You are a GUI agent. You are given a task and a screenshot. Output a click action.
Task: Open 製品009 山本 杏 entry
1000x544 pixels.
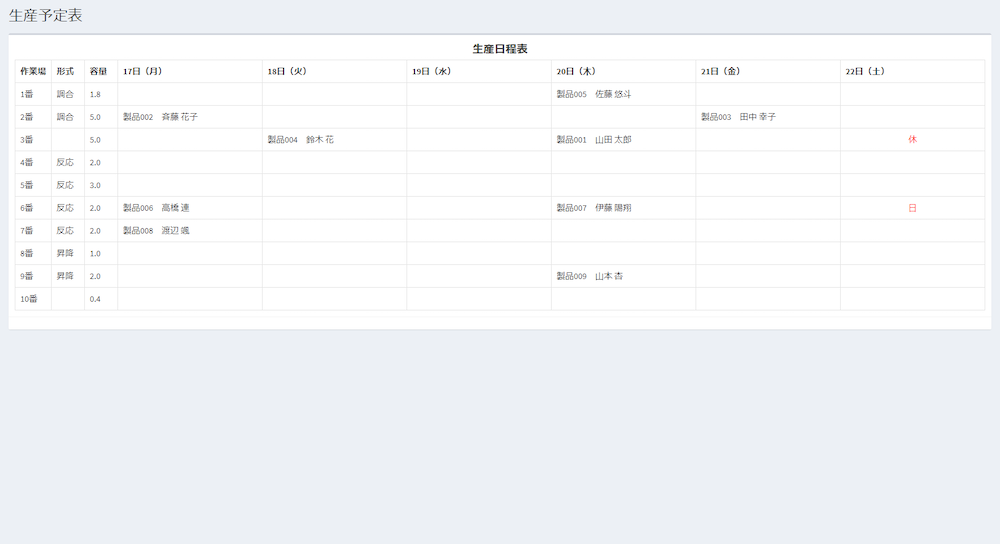[590, 276]
